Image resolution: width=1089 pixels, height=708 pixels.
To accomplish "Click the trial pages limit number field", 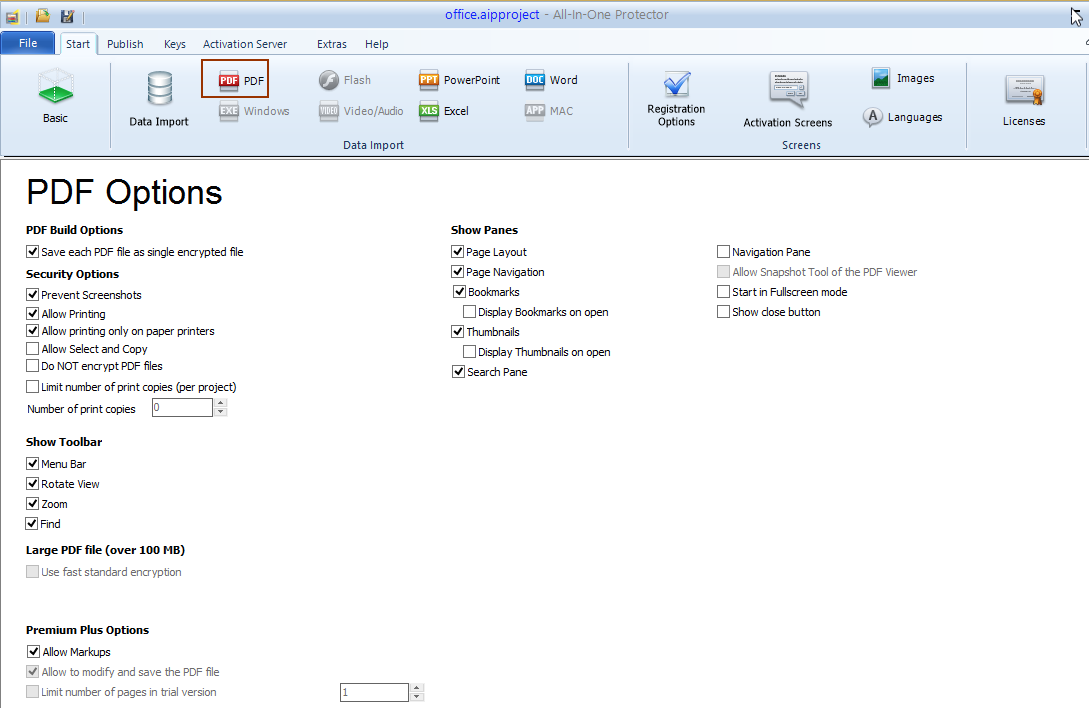I will click(x=374, y=693).
